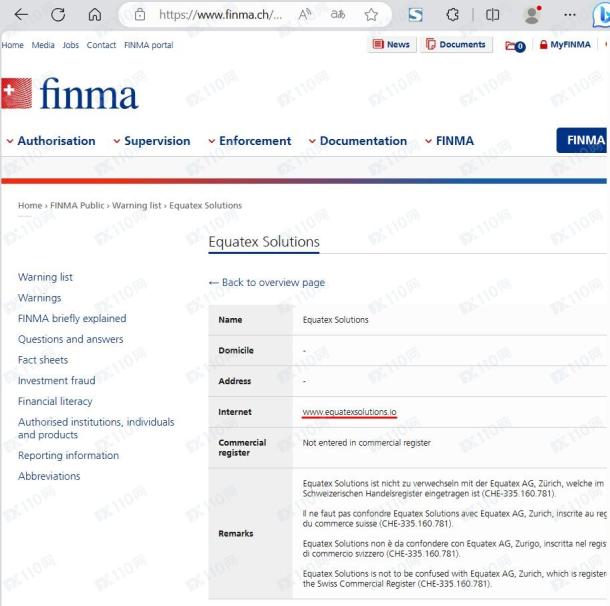
Task: Click the Remarks row label
Action: point(236,533)
